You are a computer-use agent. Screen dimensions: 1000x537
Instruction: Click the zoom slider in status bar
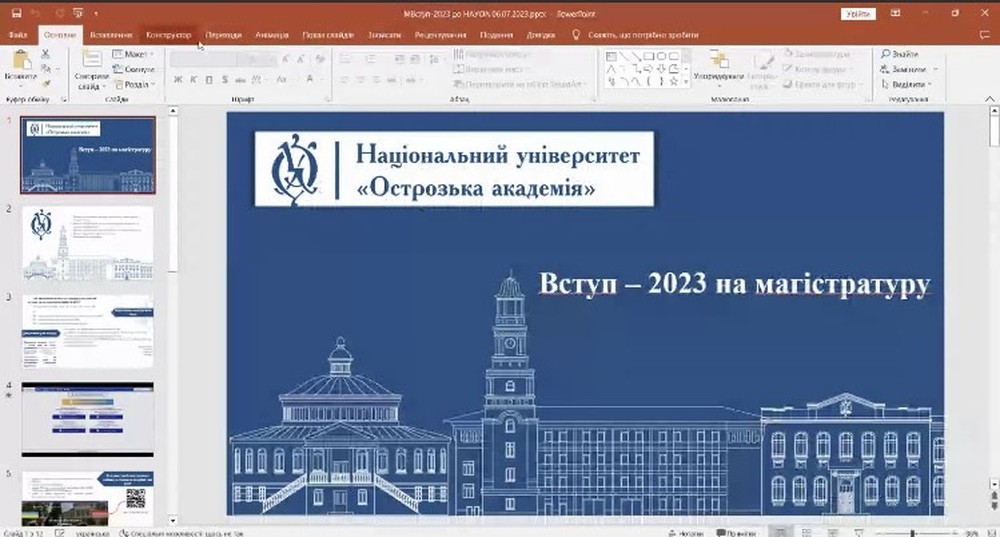pos(912,532)
